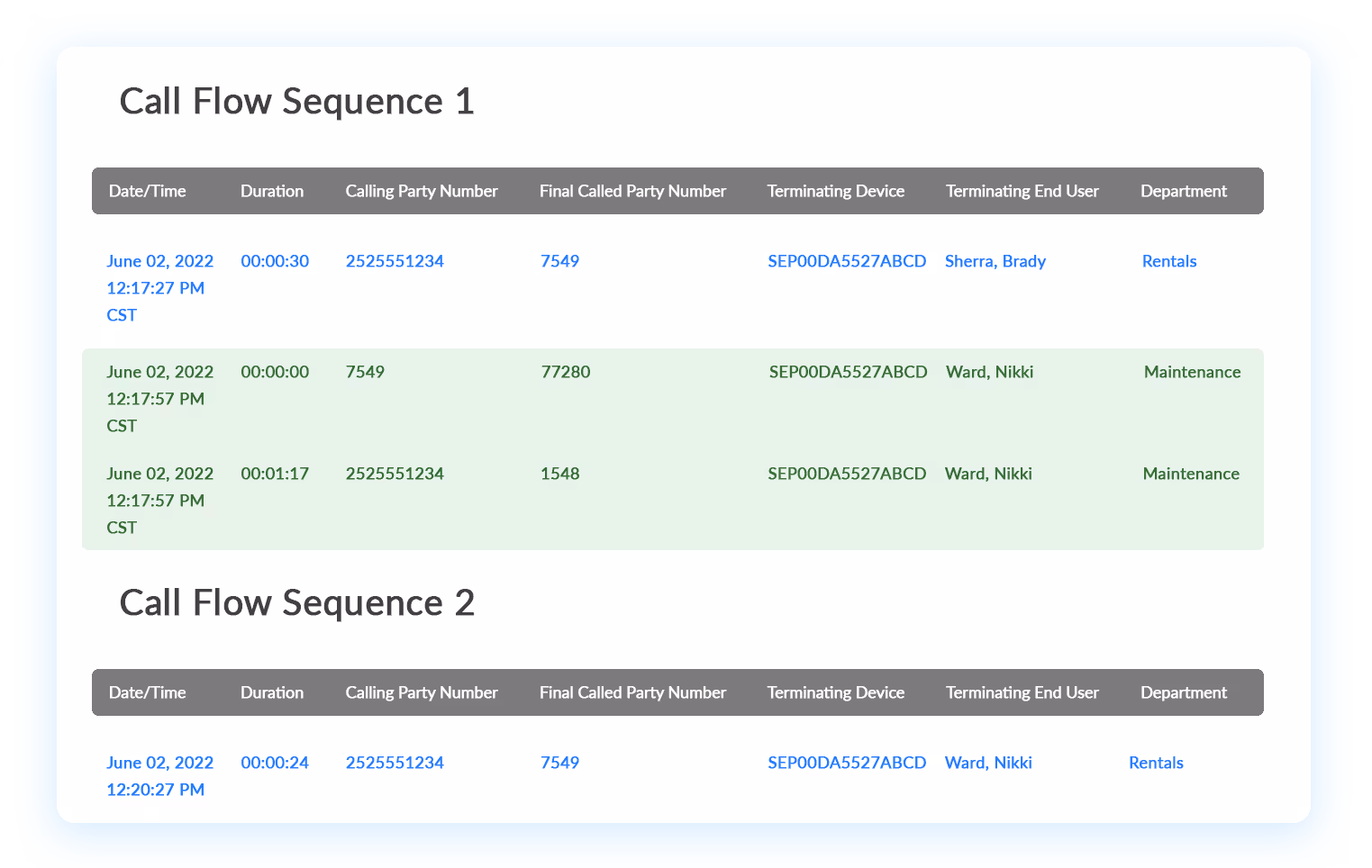Click Calling Party Number header in Sequence 2 table
The image size is (1372, 868).
[422, 692]
